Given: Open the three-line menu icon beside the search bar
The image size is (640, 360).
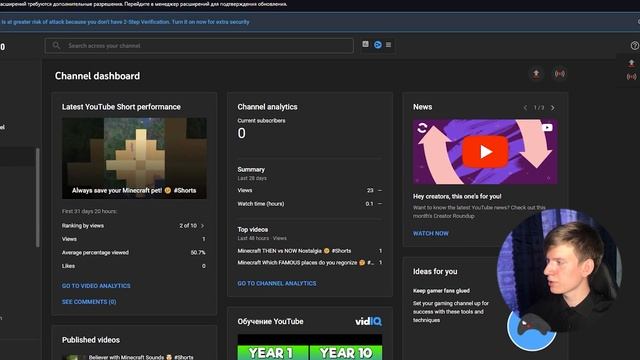Looking at the screenshot, I should pos(389,44).
